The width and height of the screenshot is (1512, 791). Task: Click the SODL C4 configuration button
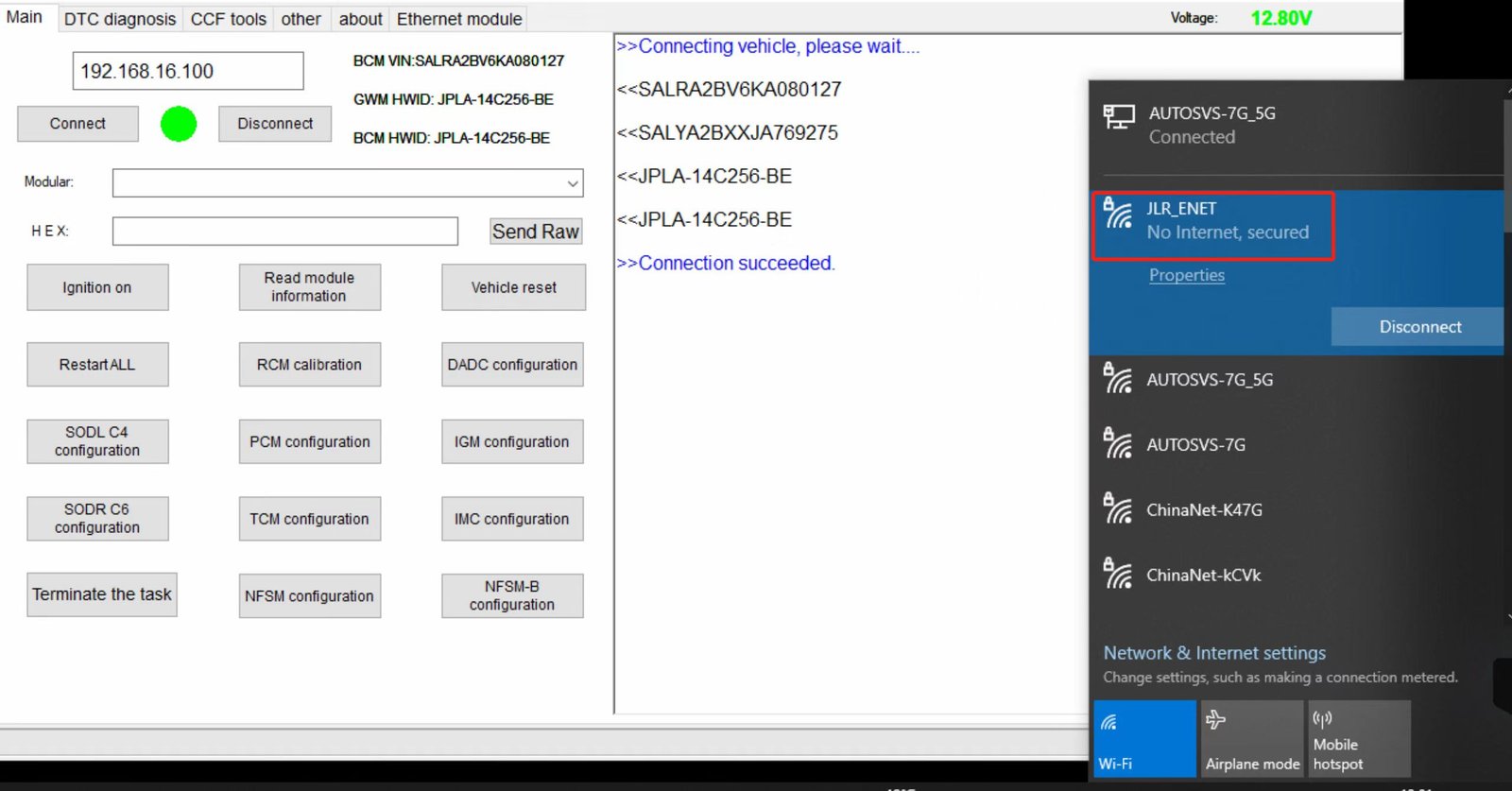[x=97, y=441]
